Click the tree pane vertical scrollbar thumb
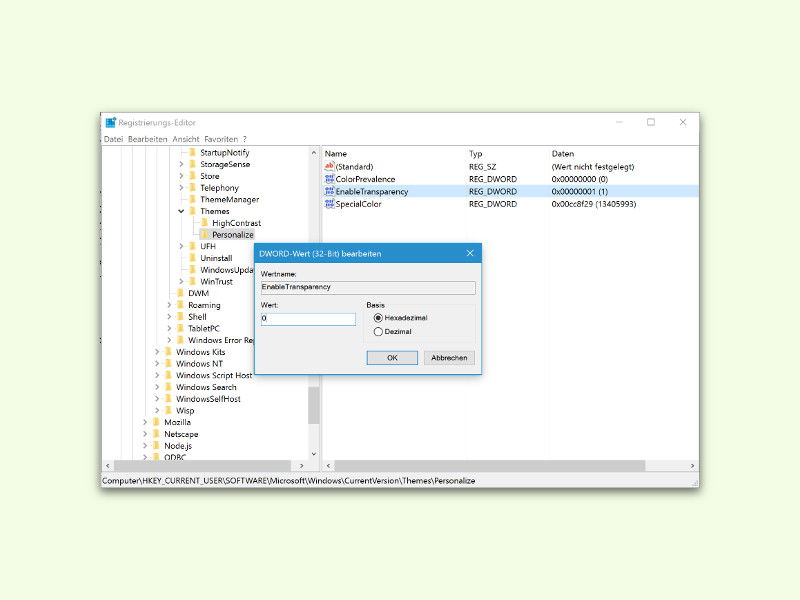The height and width of the screenshot is (600, 800). [x=313, y=406]
